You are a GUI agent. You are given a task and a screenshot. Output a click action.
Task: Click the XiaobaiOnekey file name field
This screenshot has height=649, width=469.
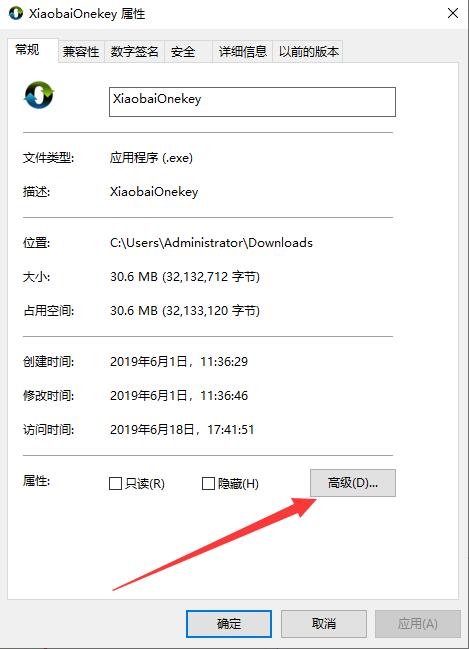(252, 102)
